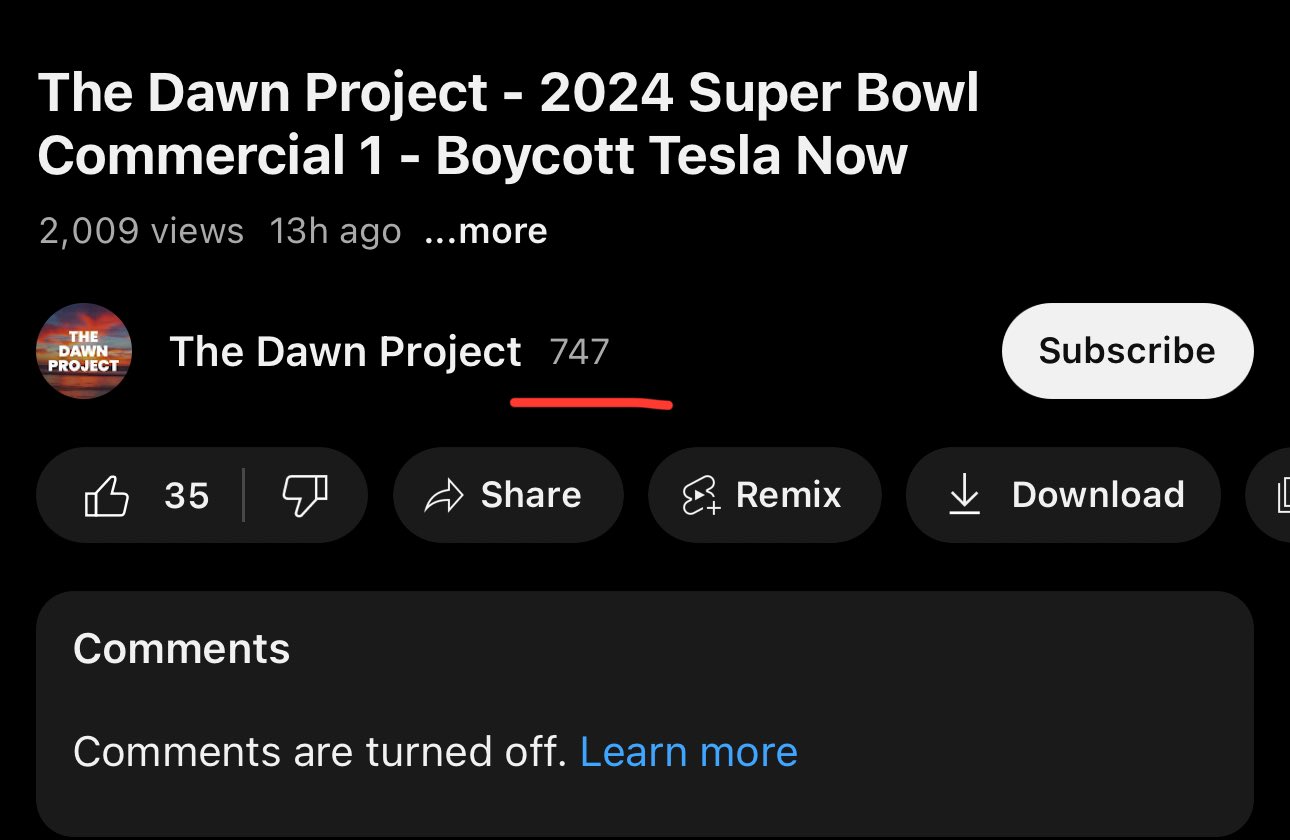Tap the thumbs-down dislike icon
Image resolution: width=1290 pixels, height=840 pixels.
305,495
